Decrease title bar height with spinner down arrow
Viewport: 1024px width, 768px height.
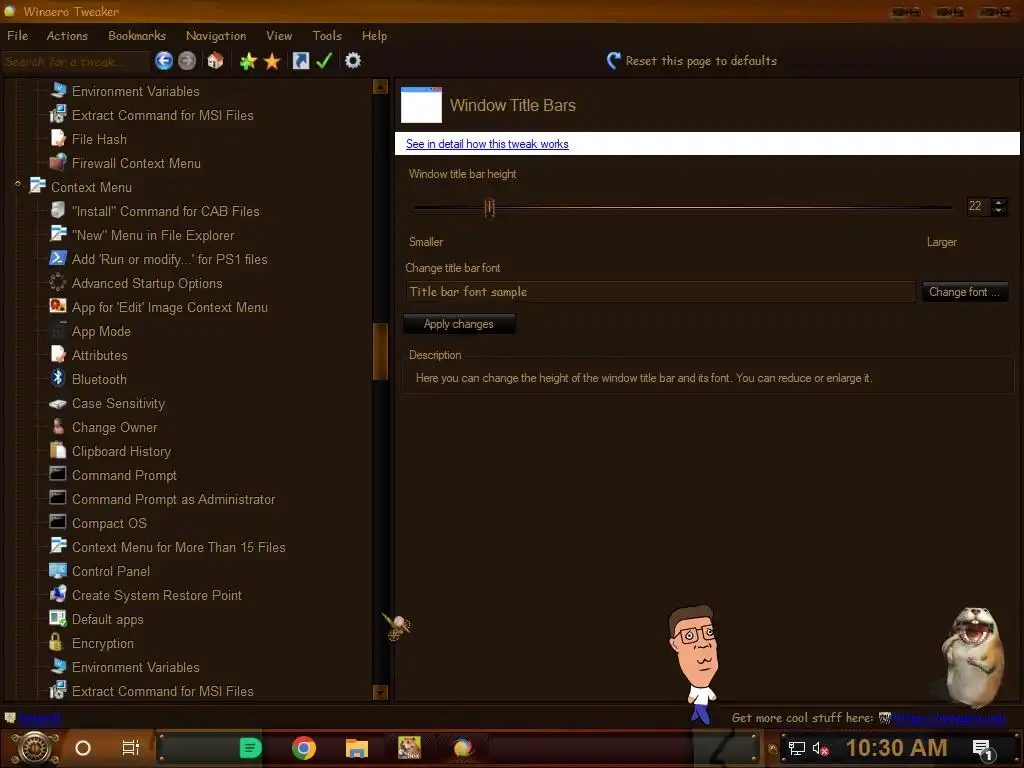click(998, 211)
